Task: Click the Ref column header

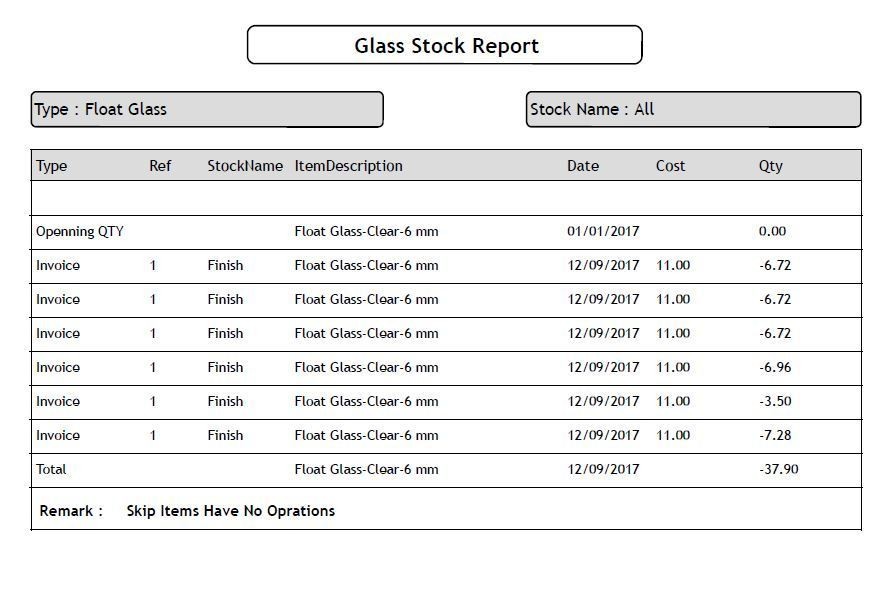Action: coord(160,166)
